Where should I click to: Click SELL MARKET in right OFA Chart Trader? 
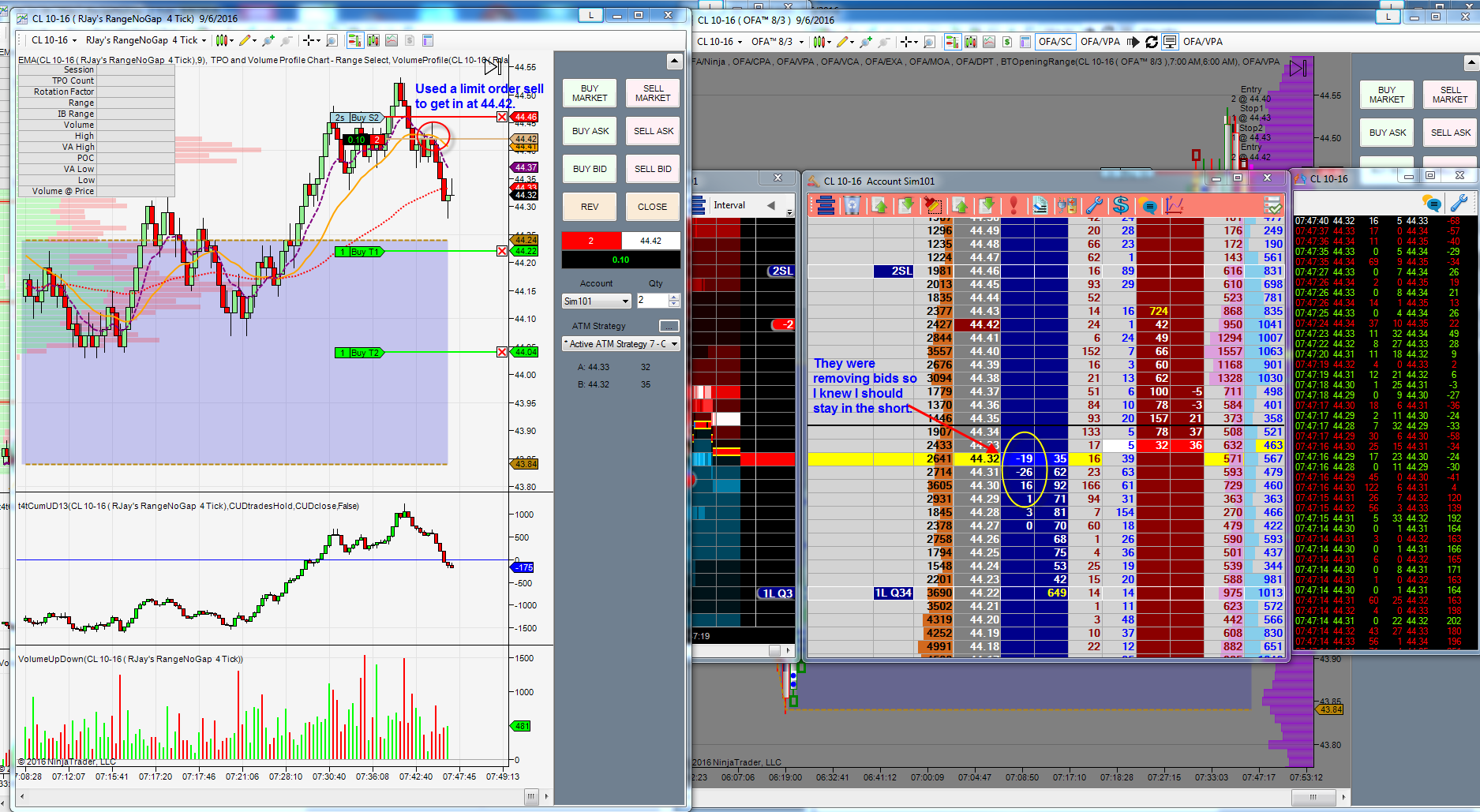pyautogui.click(x=1450, y=95)
